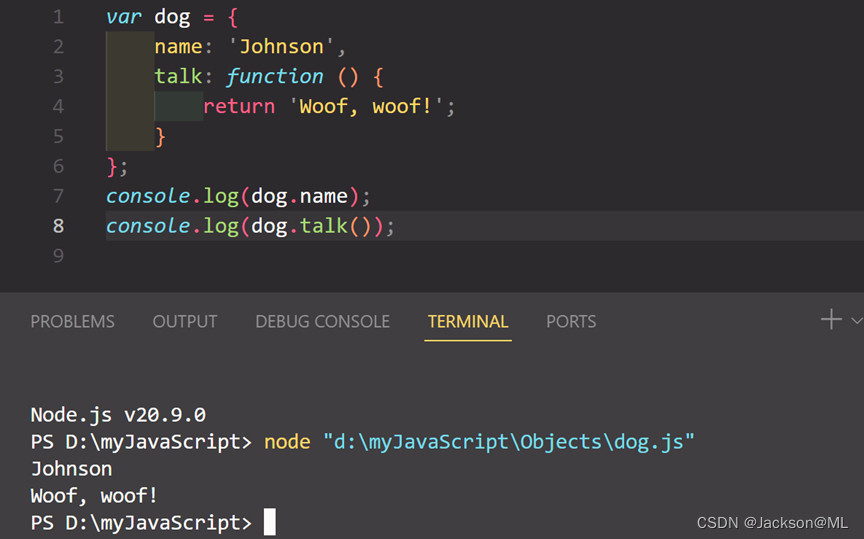Place cursor on the 'Johnson' string
Viewport: 864px width, 539px height.
tap(283, 47)
